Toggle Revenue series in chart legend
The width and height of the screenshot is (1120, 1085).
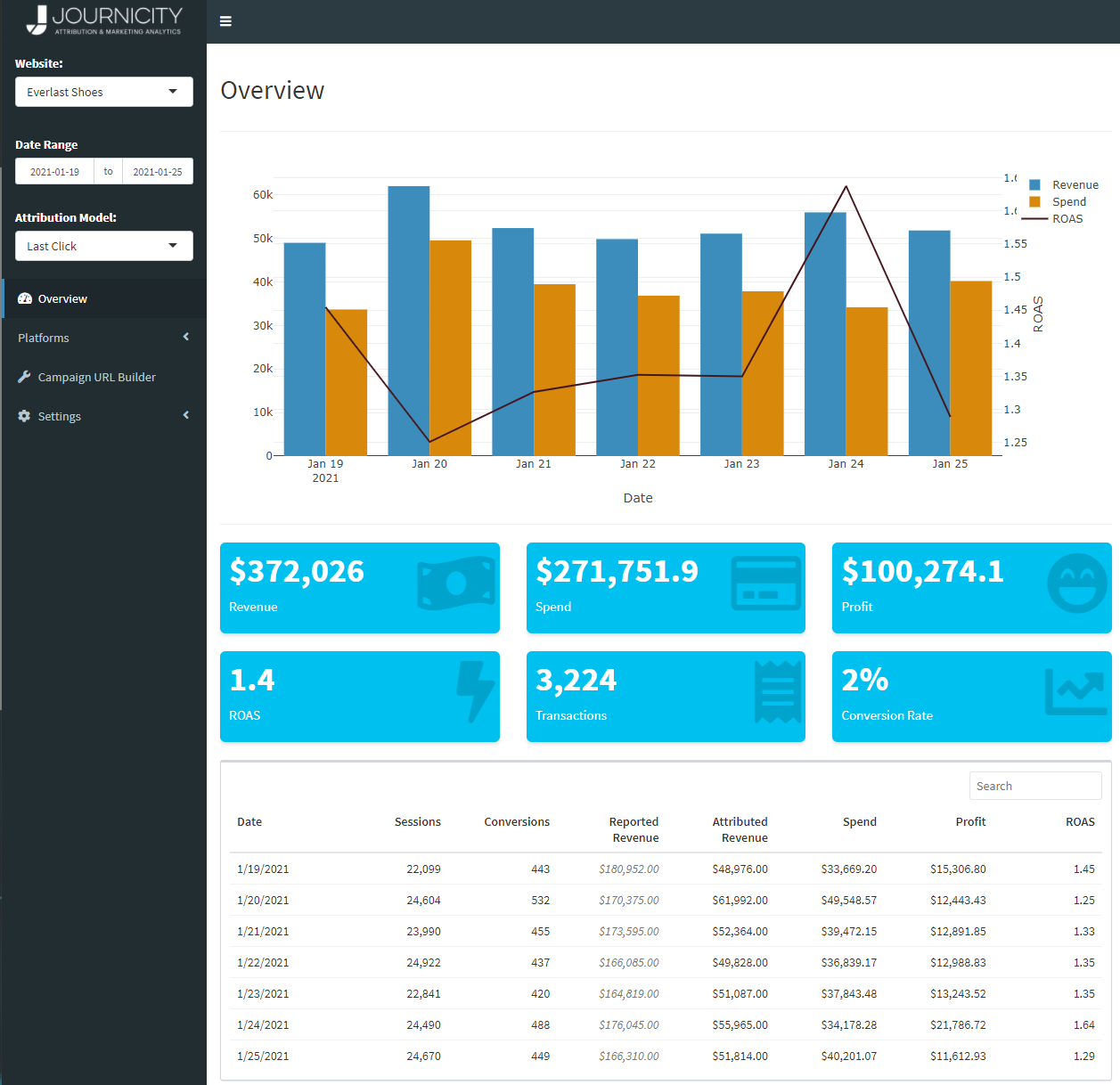coord(1064,185)
